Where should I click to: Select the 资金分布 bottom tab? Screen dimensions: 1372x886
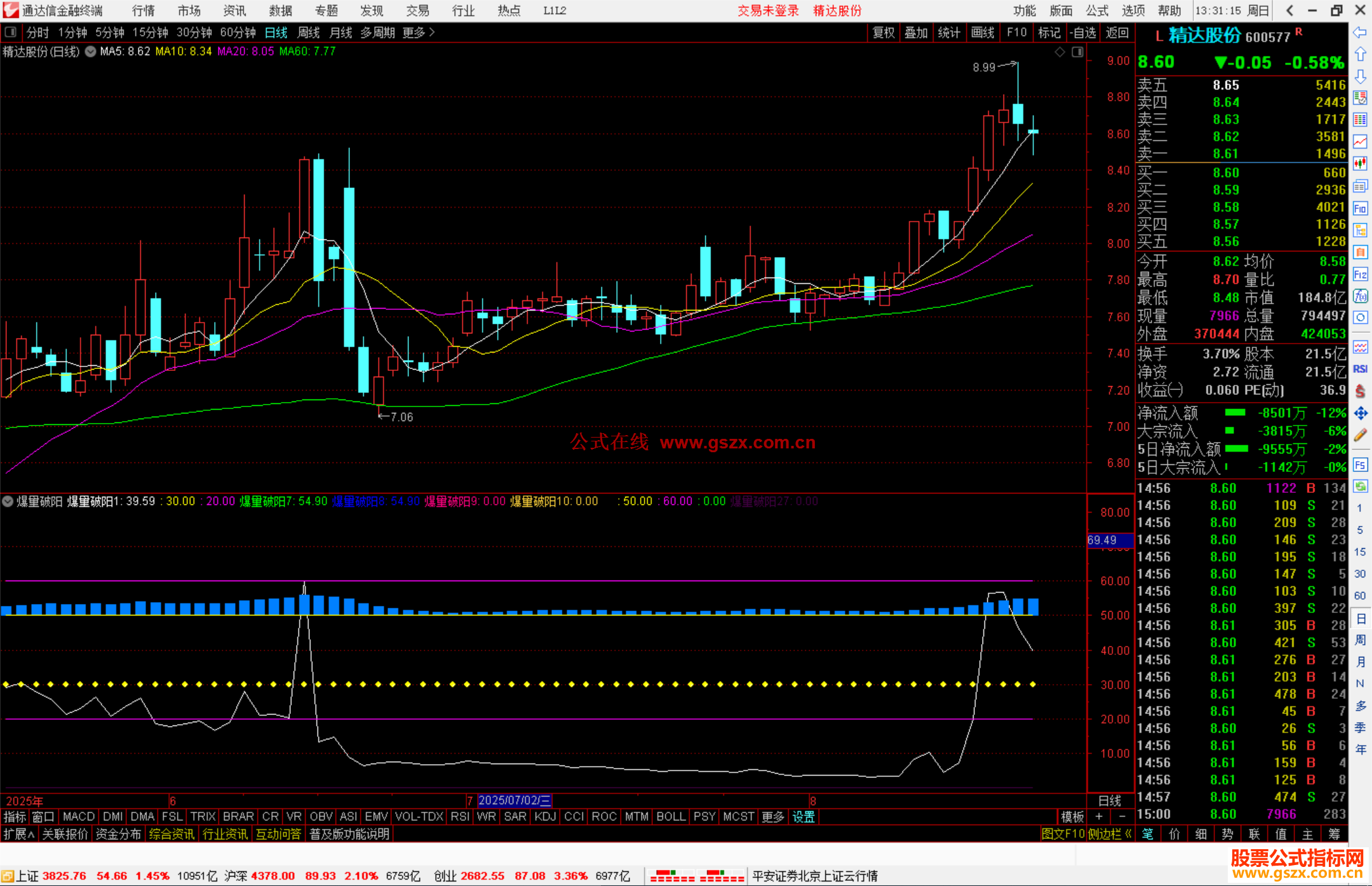[x=118, y=834]
